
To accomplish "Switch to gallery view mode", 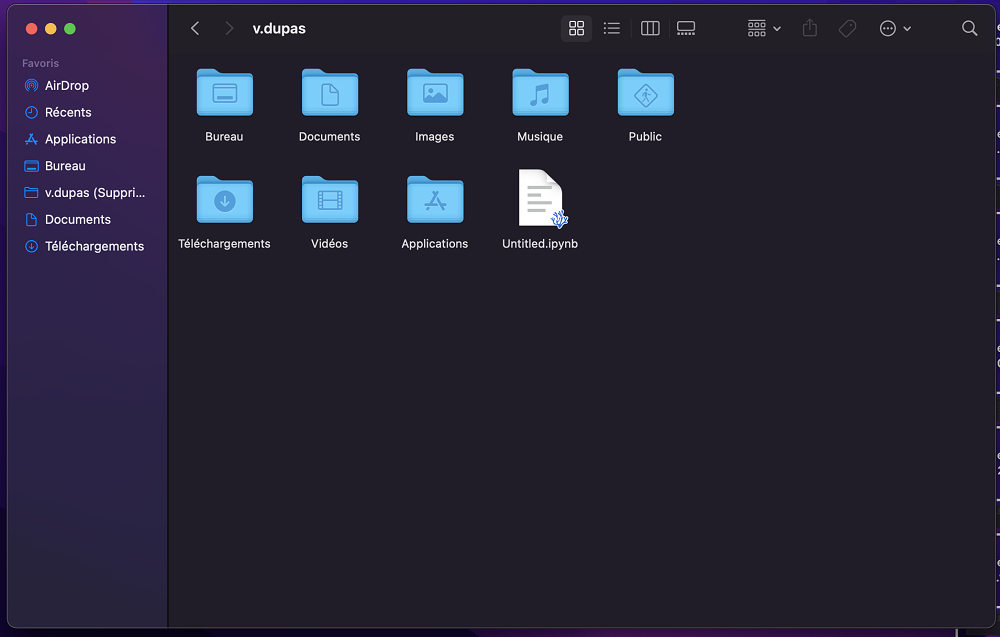I will [686, 29].
